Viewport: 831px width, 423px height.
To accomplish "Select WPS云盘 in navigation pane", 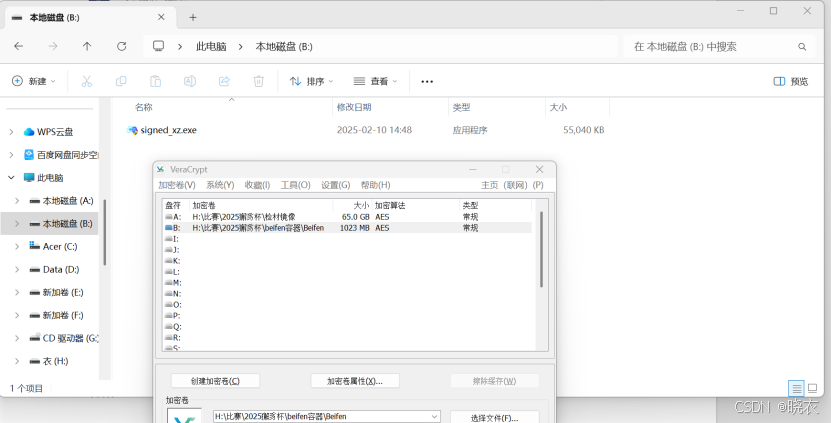I will [x=55, y=132].
